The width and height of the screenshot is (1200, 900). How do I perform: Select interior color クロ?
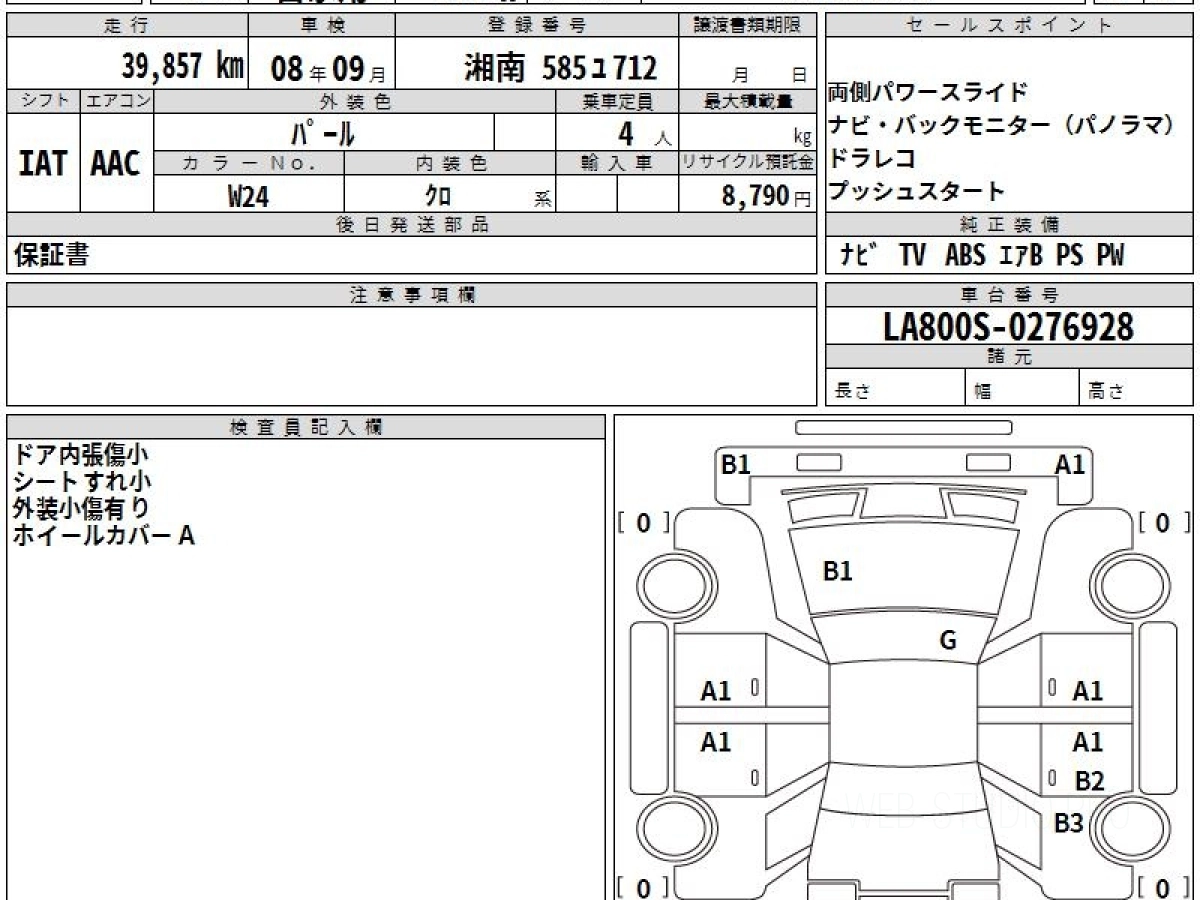point(437,196)
